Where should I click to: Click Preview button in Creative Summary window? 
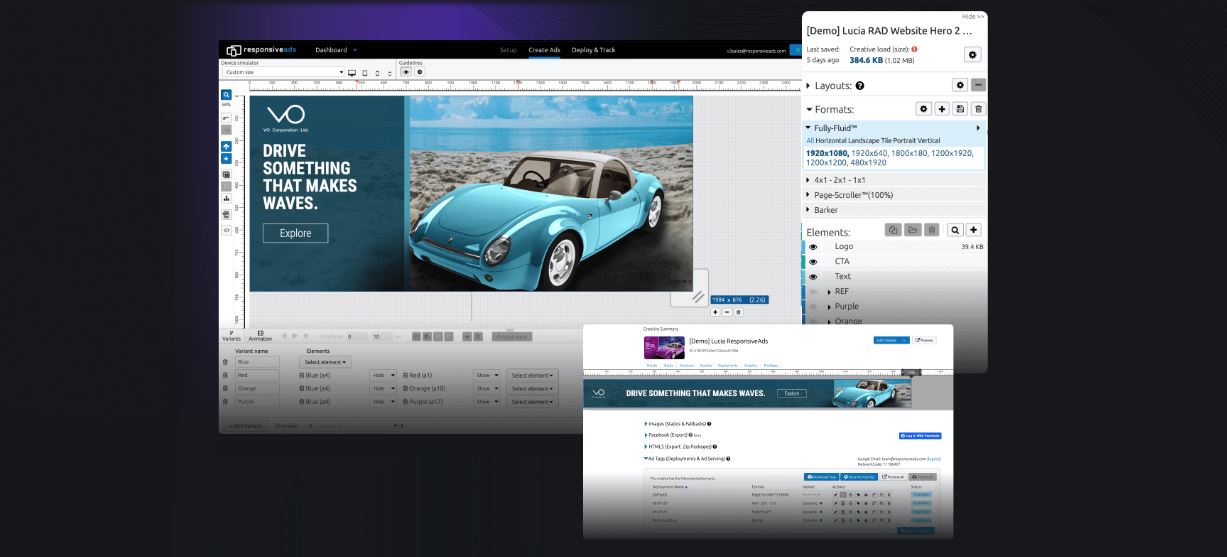924,340
